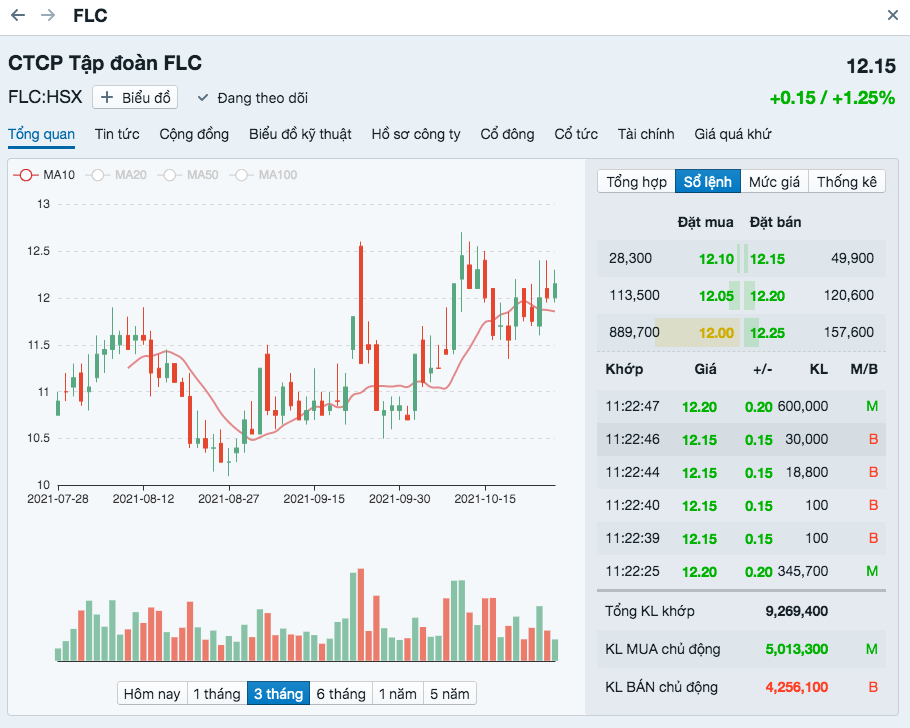The width and height of the screenshot is (910, 728).
Task: Switch to the Cộng đồng tab
Action: (x=194, y=134)
